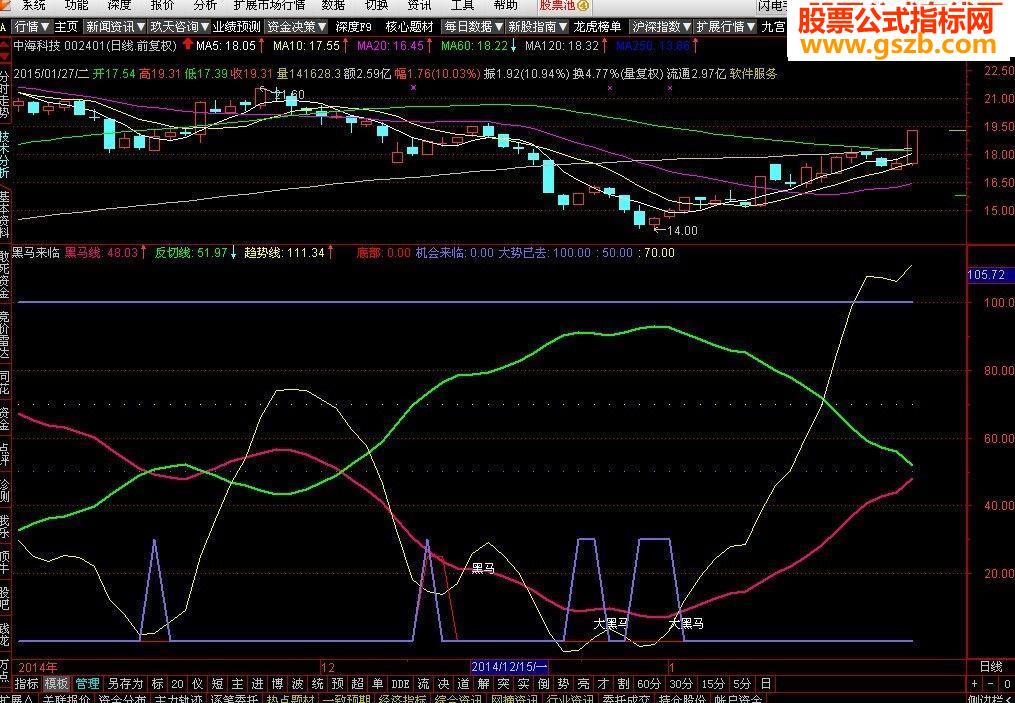Click the 波 indicator shortcut
1015x703 pixels.
[x=297, y=684]
